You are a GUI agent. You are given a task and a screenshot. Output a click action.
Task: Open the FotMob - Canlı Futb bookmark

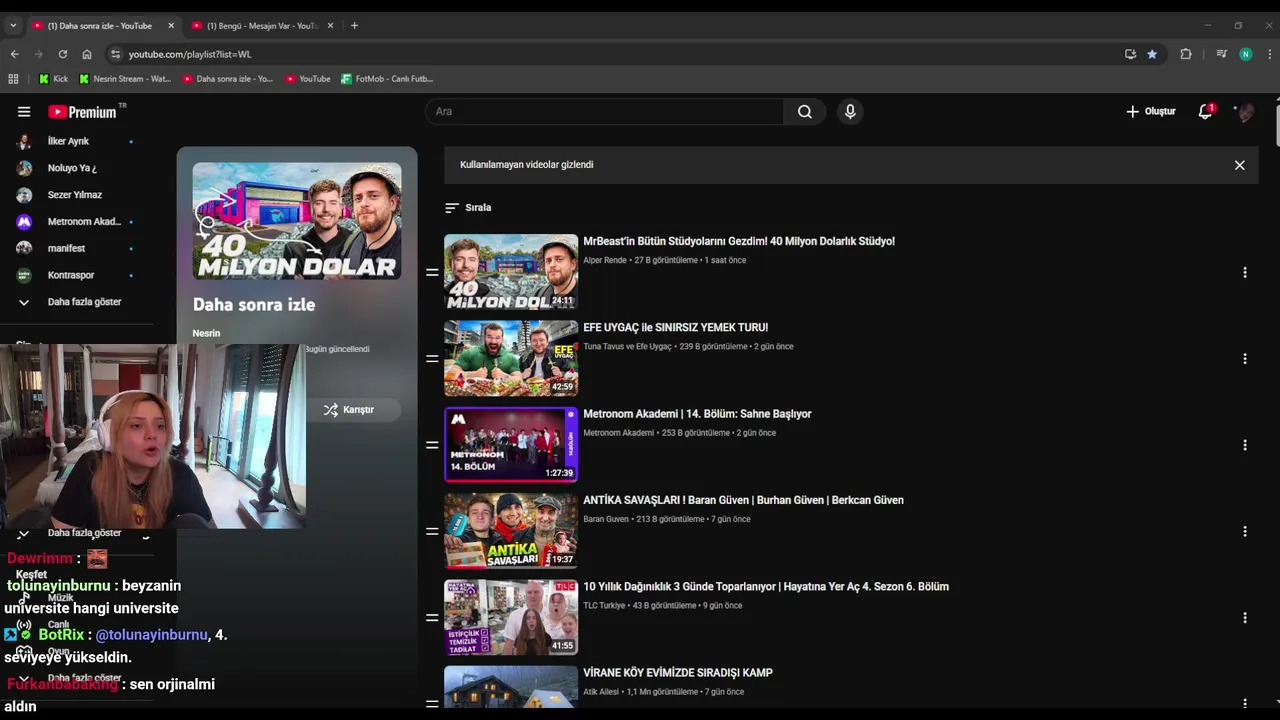pyautogui.click(x=387, y=79)
